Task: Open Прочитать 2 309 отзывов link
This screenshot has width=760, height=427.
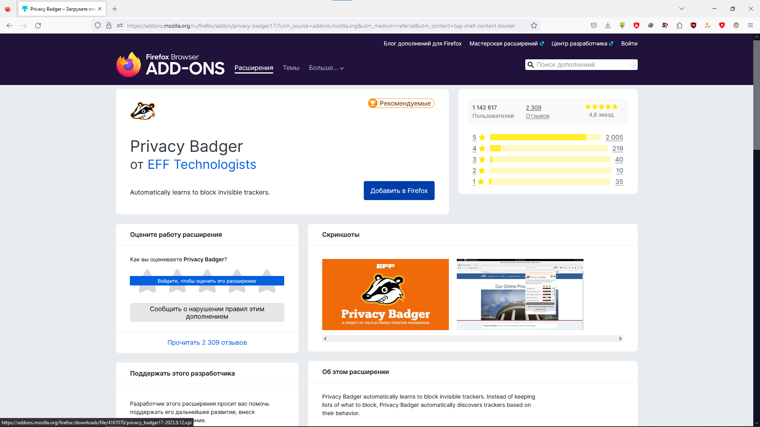Action: tap(207, 342)
